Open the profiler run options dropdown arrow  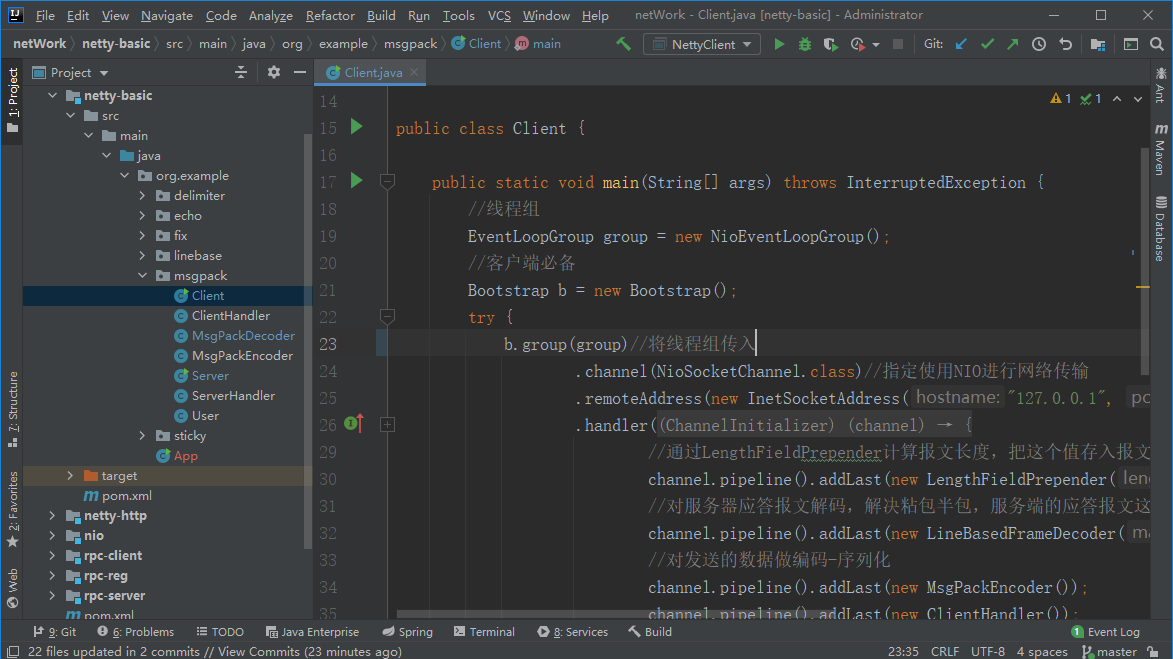point(876,45)
